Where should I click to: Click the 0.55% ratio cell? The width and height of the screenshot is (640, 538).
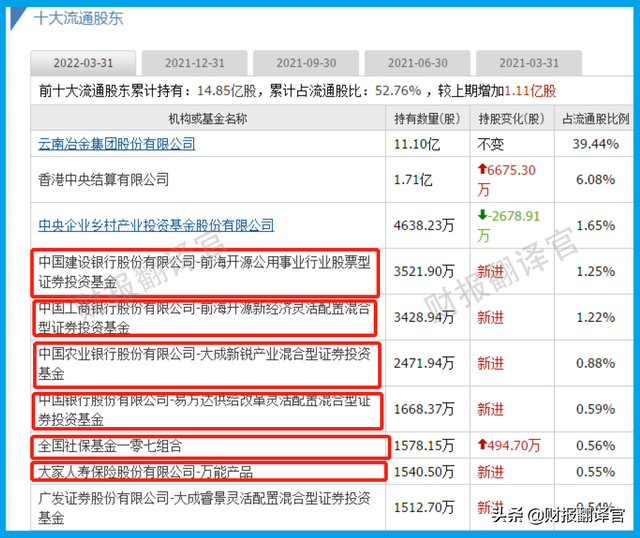coord(596,472)
